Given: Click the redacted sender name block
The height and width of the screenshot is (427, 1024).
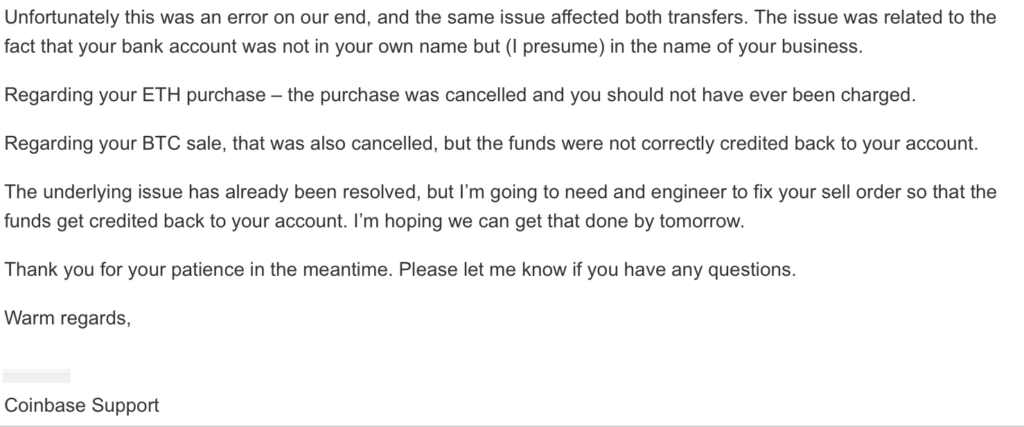Looking at the screenshot, I should coord(37,377).
